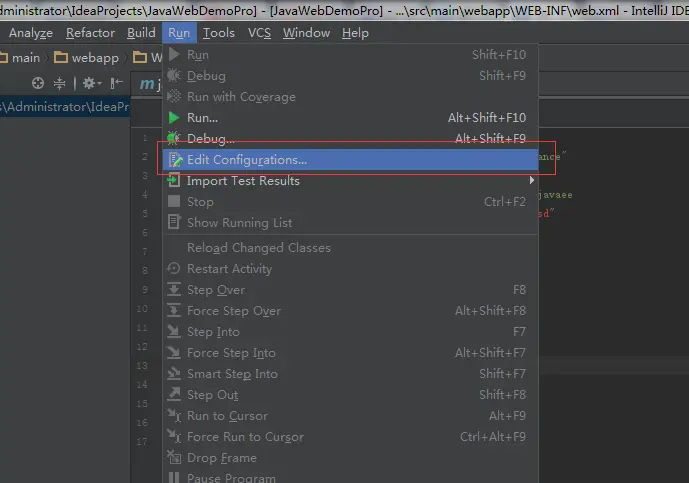
Task: Open the Tools menu
Action: pyautogui.click(x=218, y=33)
